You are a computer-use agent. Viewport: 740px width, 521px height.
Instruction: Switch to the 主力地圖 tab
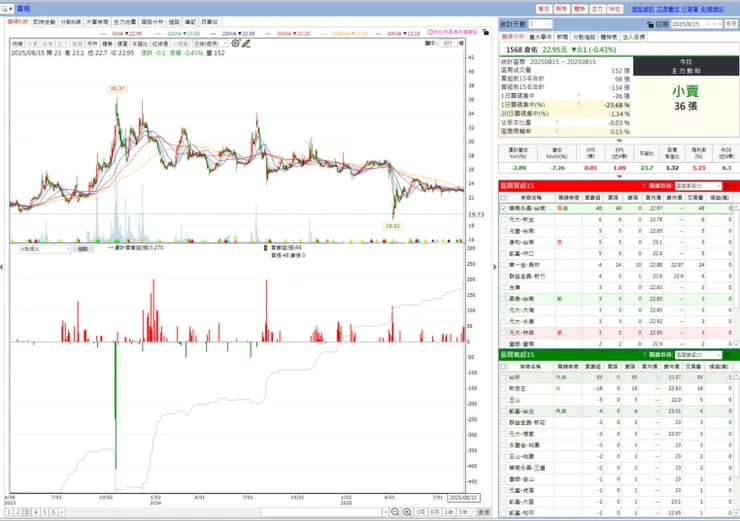pos(125,22)
